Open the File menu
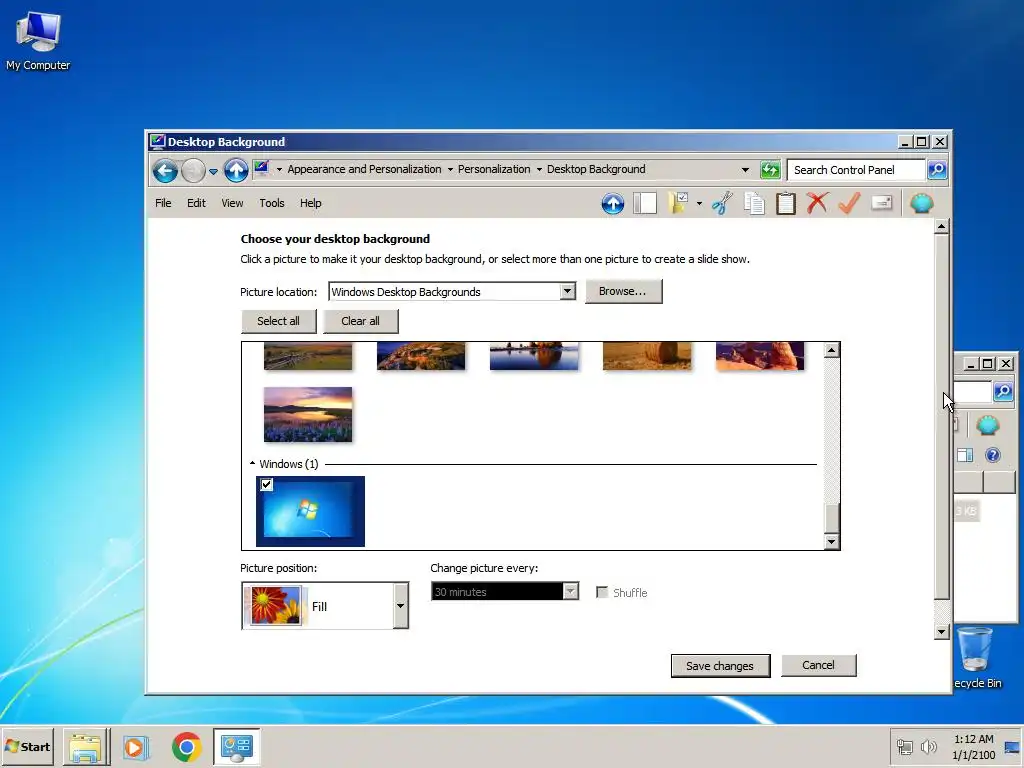1024x768 pixels. pyautogui.click(x=163, y=203)
